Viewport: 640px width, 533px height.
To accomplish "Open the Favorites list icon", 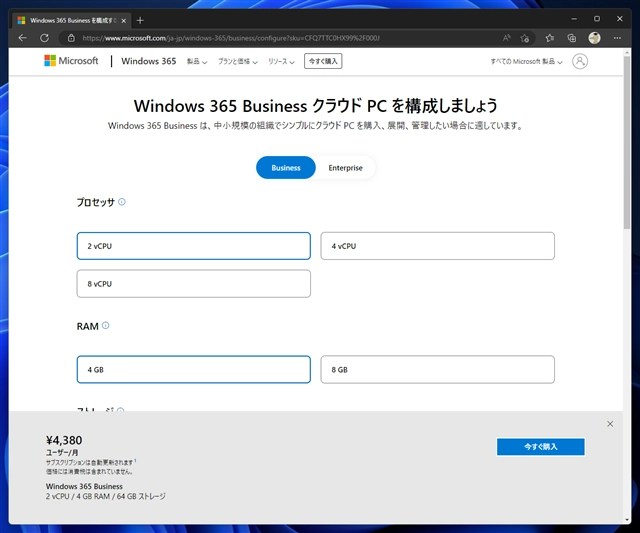I will point(549,38).
